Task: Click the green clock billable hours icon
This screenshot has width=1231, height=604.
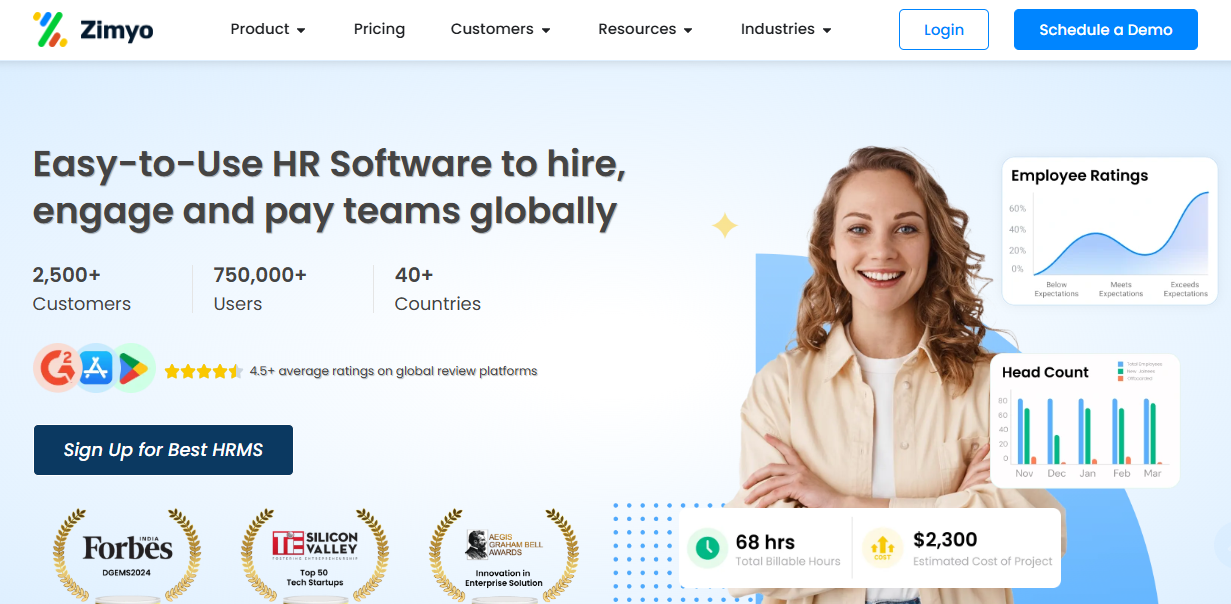Action: click(707, 547)
